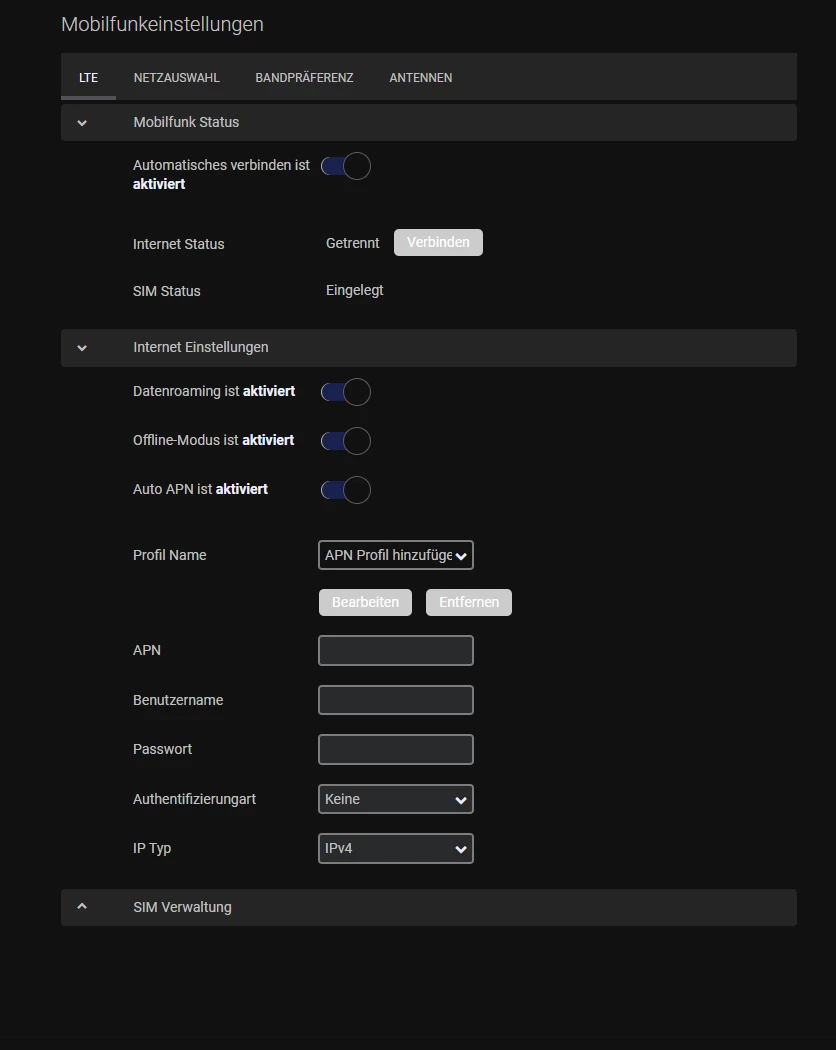836x1050 pixels.
Task: Select the Passwort input field
Action: tap(395, 749)
